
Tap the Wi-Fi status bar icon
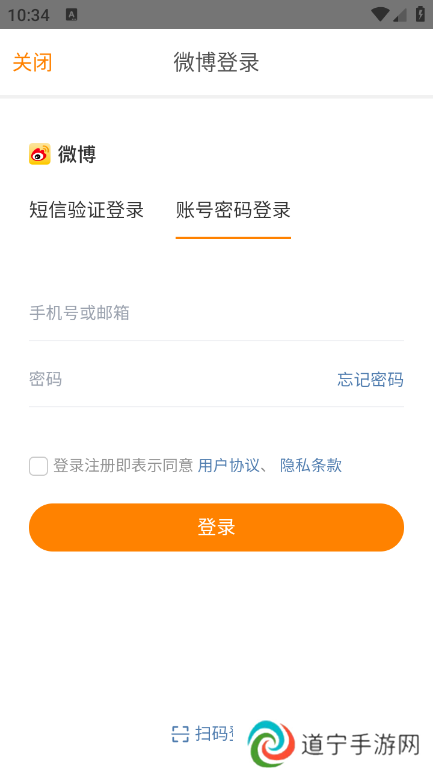click(380, 14)
